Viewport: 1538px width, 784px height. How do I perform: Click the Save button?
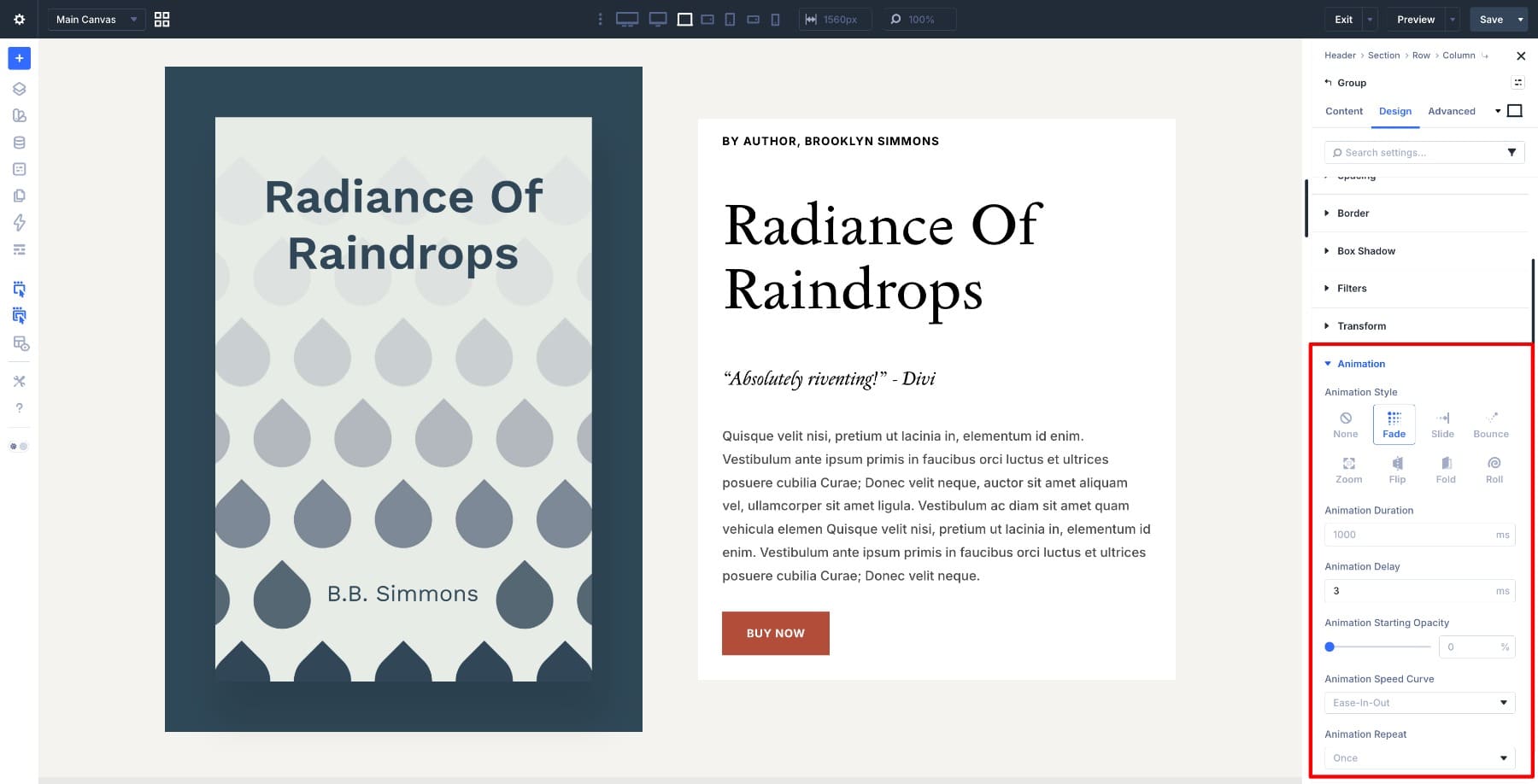click(x=1490, y=19)
